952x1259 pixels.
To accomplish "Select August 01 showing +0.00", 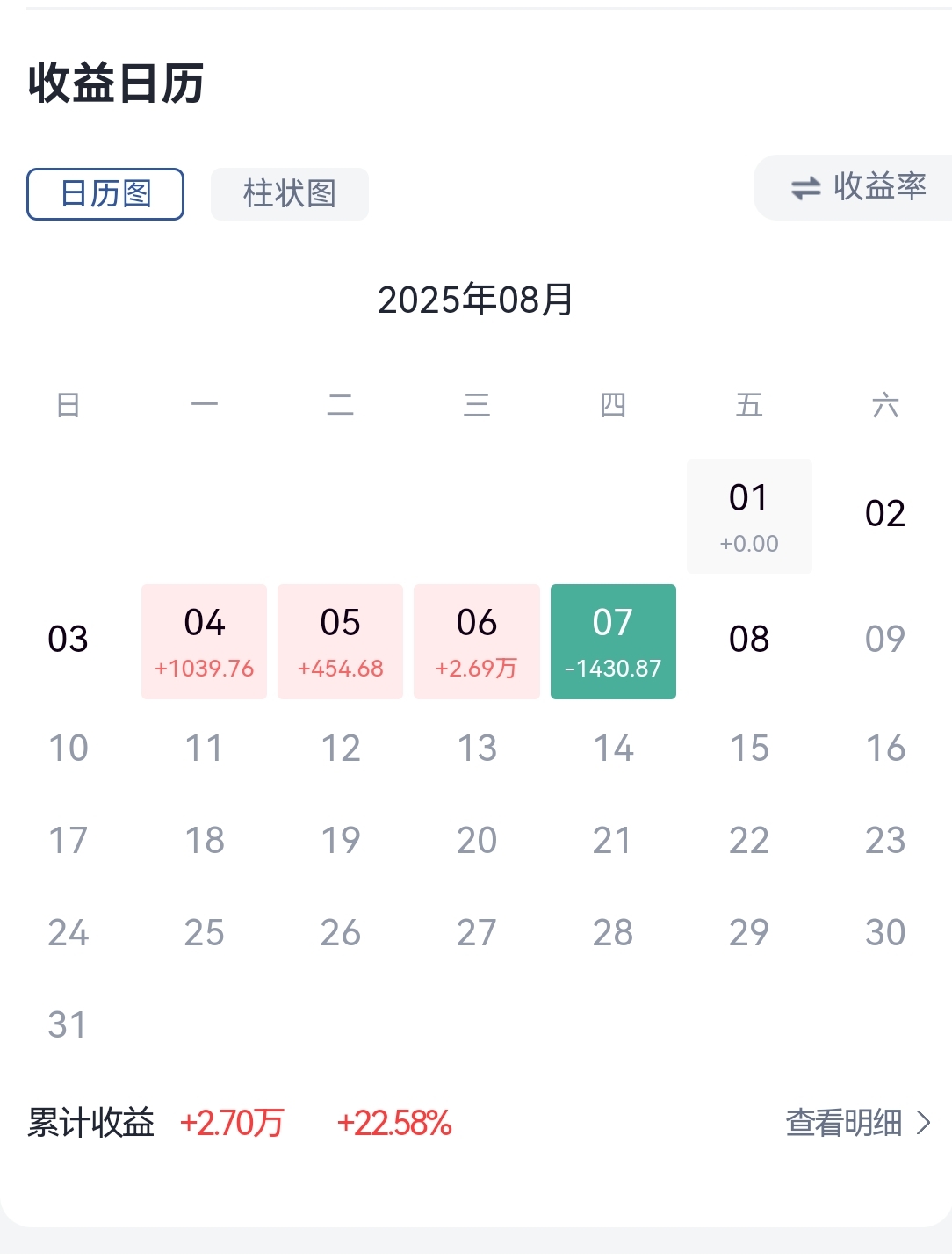I will point(749,517).
